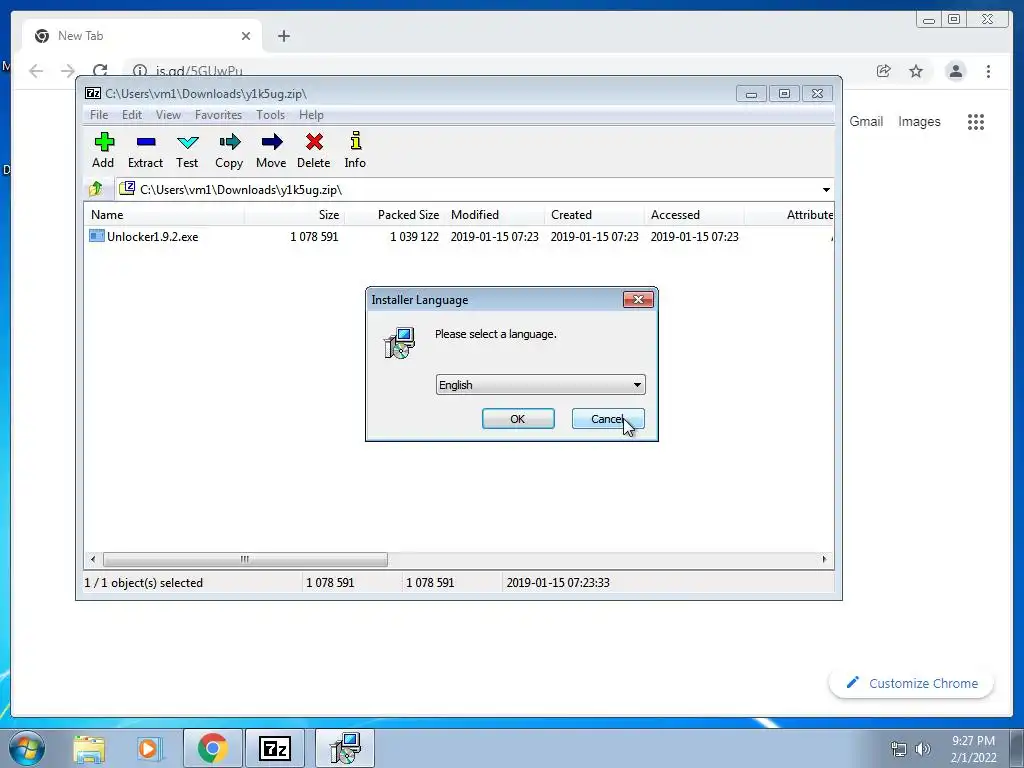Open the Favorites menu
Viewport: 1024px width, 768px height.
[219, 115]
